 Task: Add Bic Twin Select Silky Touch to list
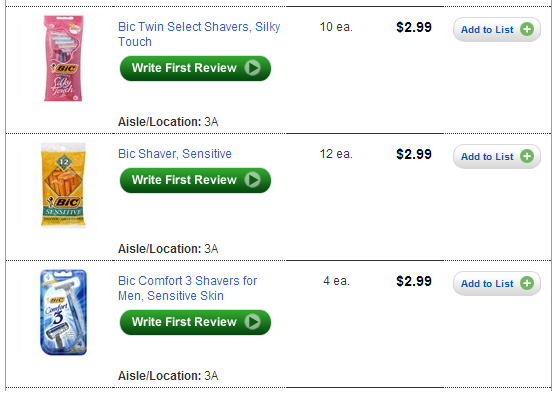coord(497,29)
